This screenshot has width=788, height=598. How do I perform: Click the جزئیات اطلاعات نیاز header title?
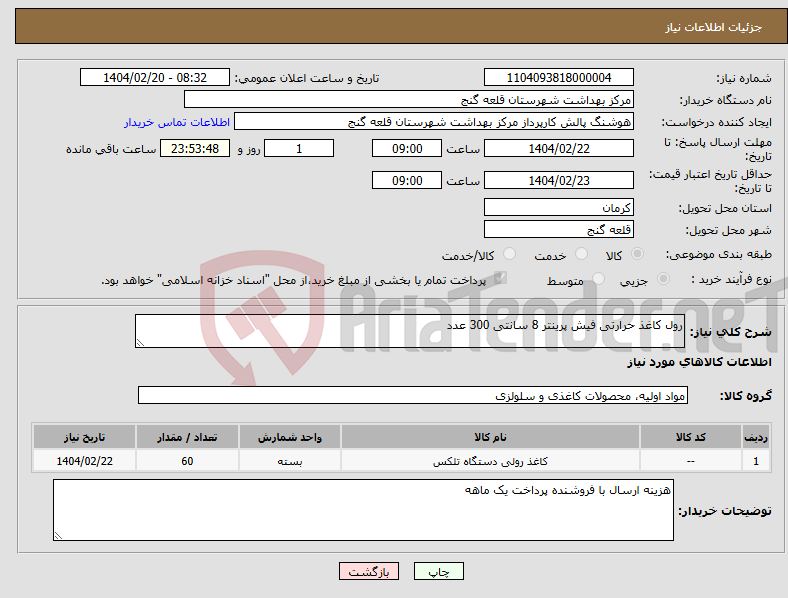tap(714, 27)
